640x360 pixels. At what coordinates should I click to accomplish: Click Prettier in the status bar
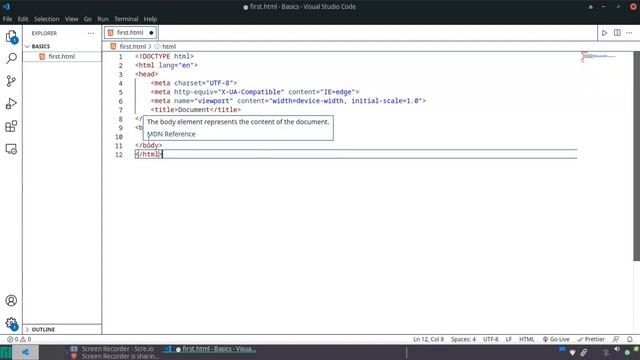pos(591,339)
